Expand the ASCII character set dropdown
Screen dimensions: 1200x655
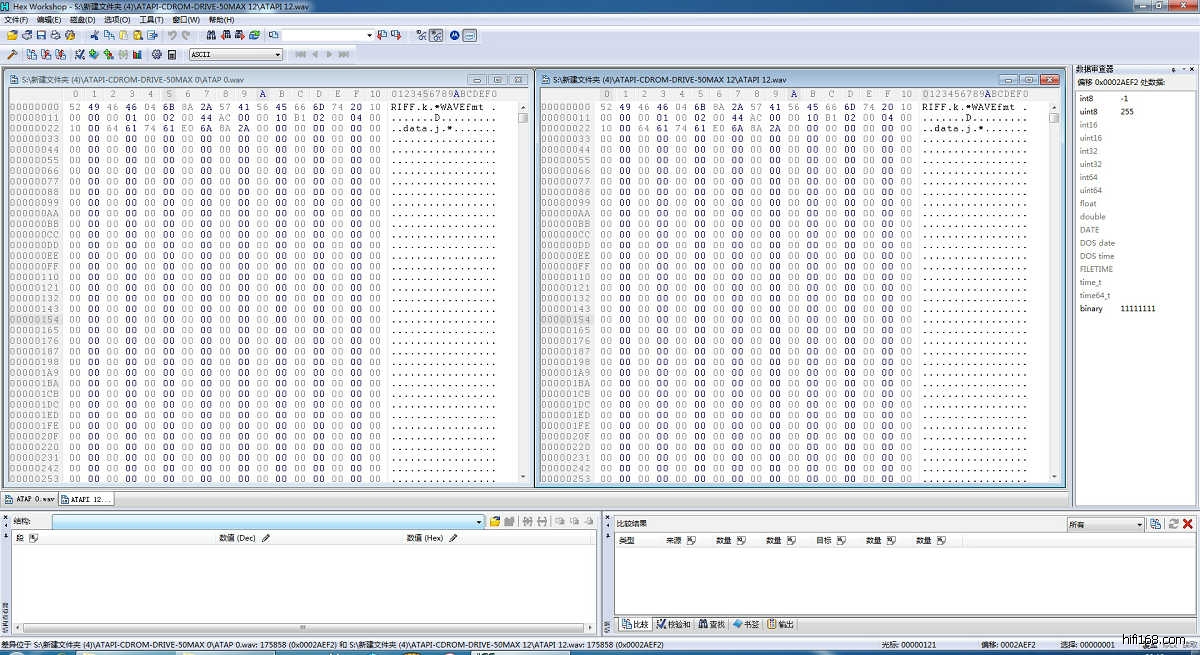click(277, 54)
